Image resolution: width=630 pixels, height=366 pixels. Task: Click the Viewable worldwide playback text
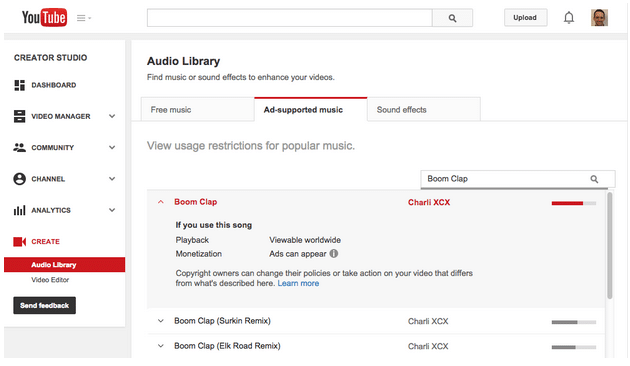point(305,240)
